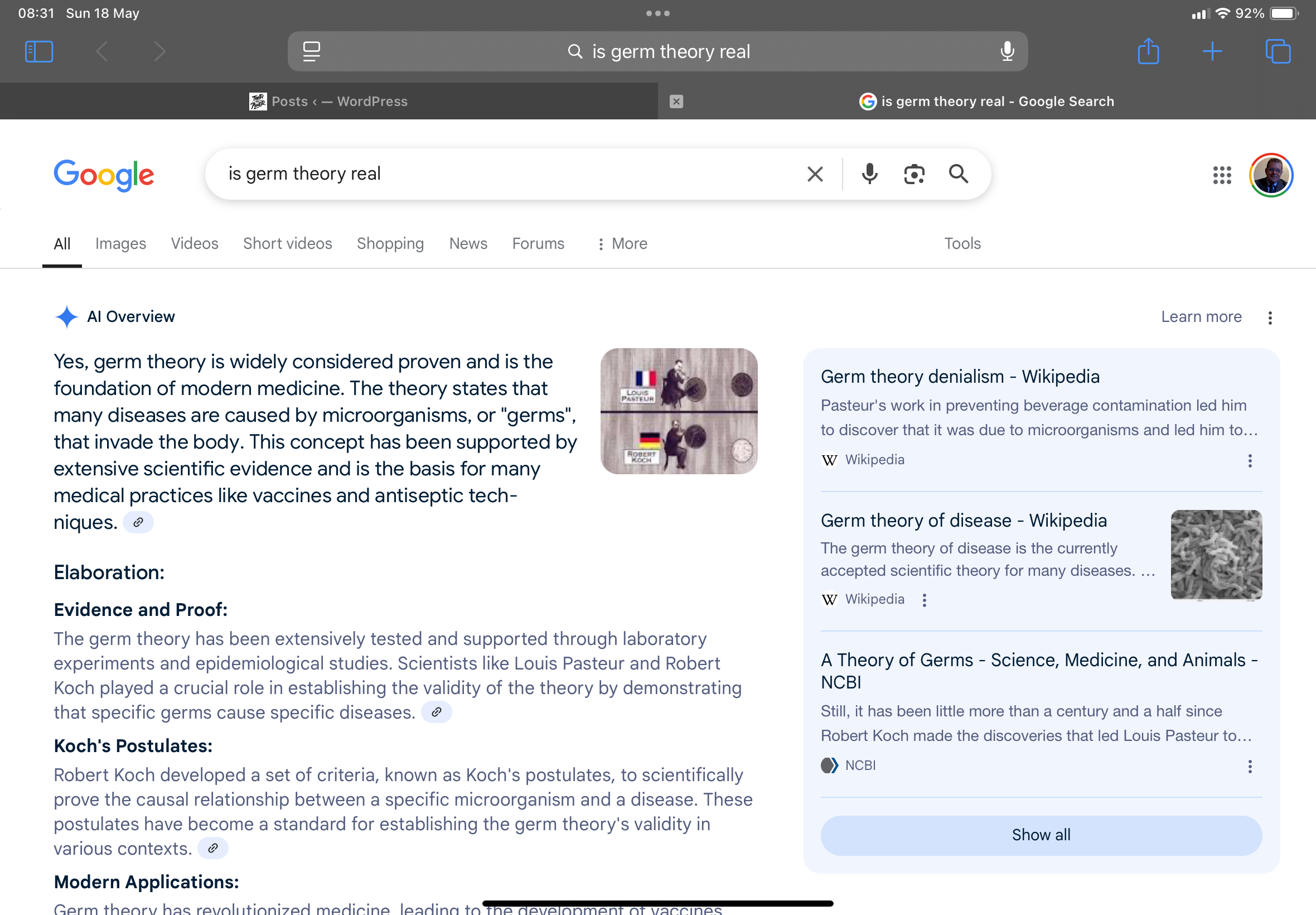Screen dimensions: 1316x915
Task: Open new tab with plus icon
Action: point(1212,51)
